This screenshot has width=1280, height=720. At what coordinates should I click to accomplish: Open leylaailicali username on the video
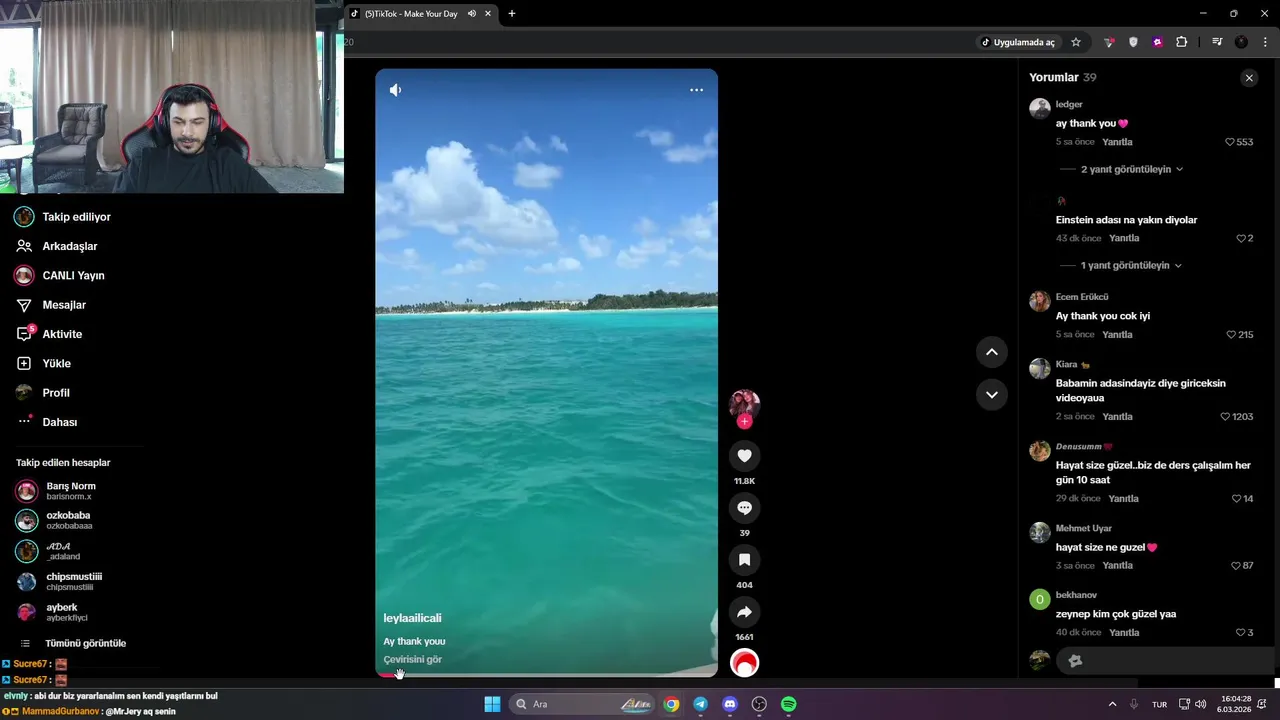(x=412, y=618)
